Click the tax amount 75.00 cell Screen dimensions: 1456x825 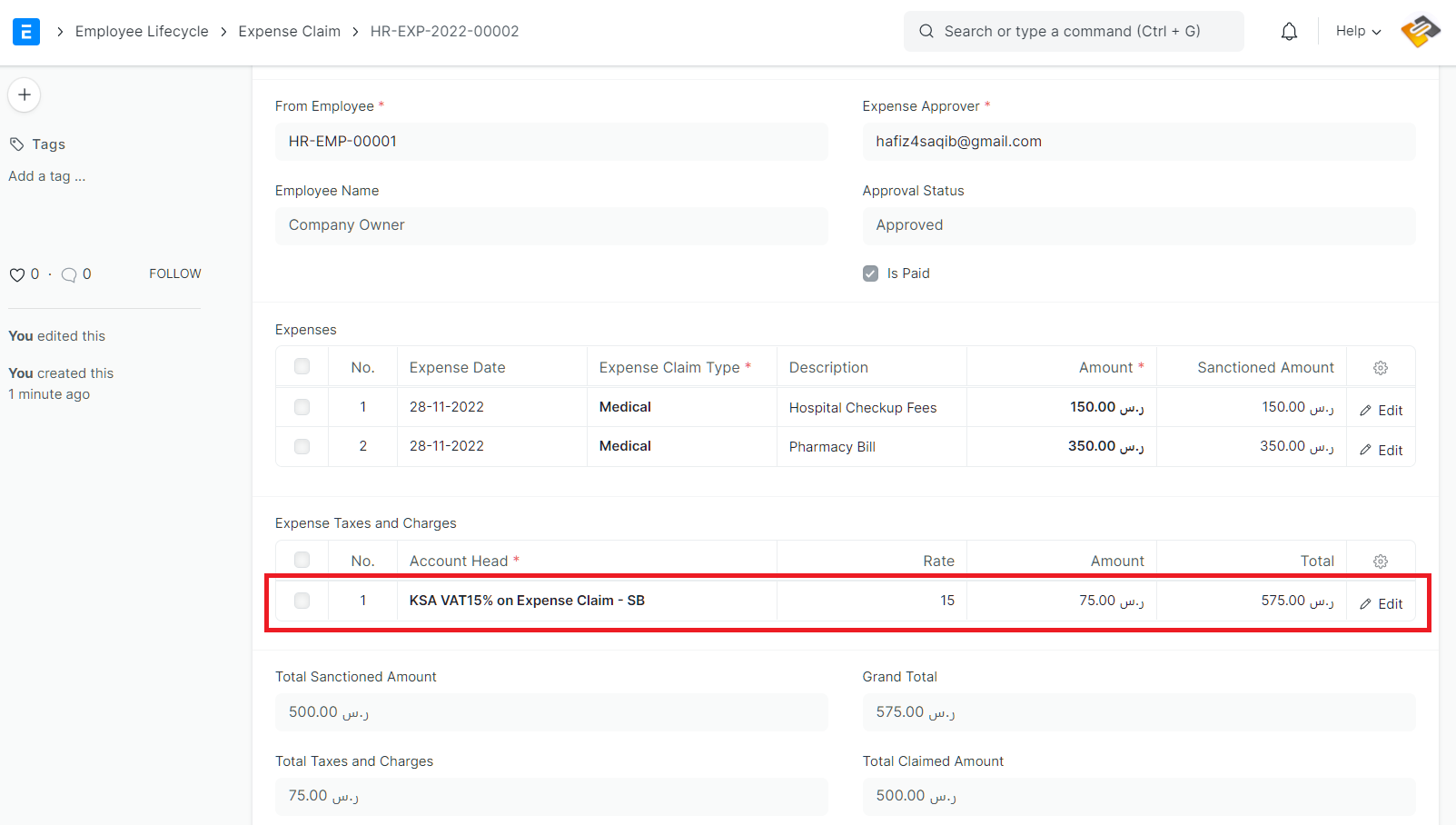pyautogui.click(x=1062, y=601)
